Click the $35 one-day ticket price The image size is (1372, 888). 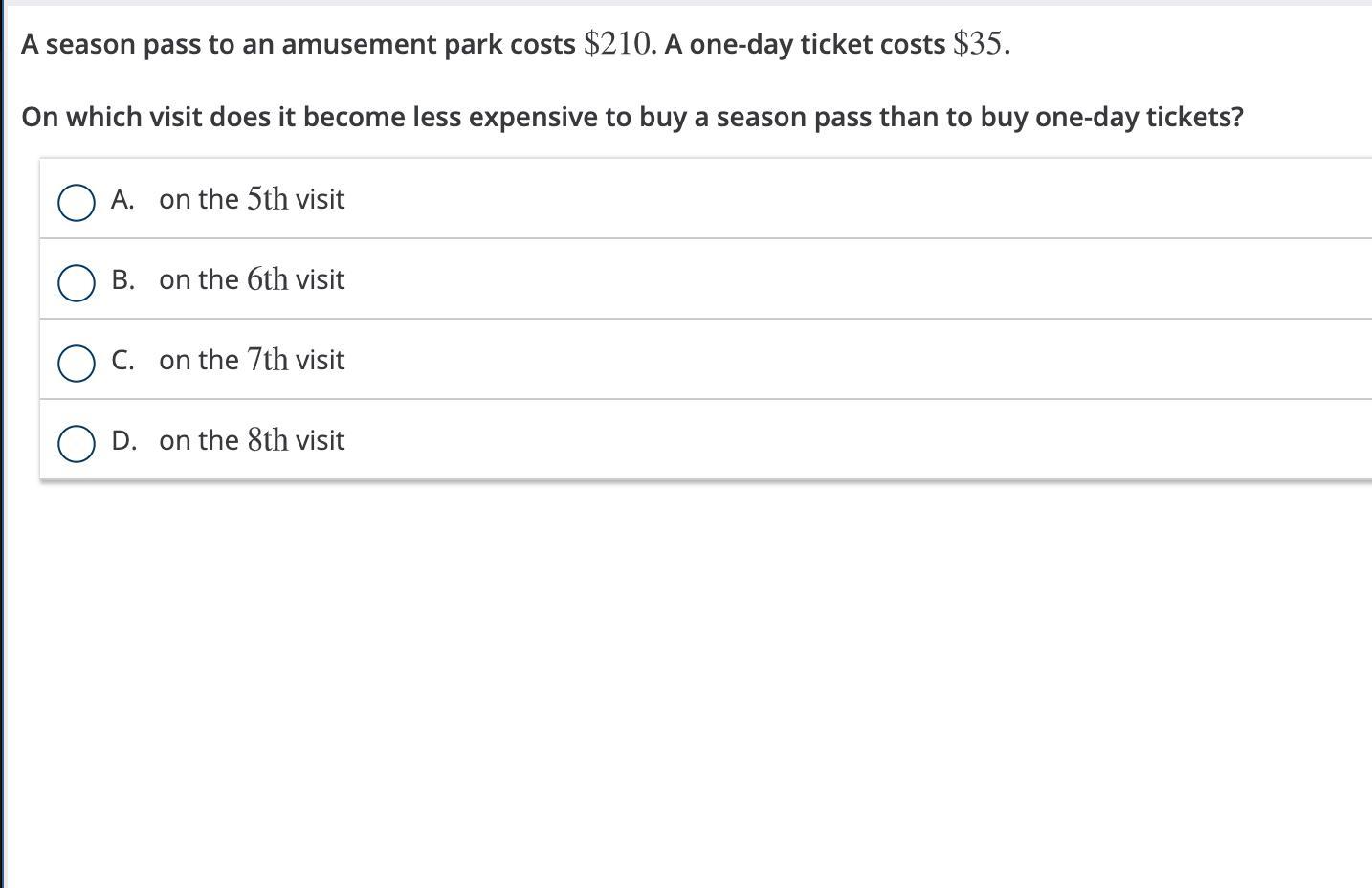pos(978,43)
